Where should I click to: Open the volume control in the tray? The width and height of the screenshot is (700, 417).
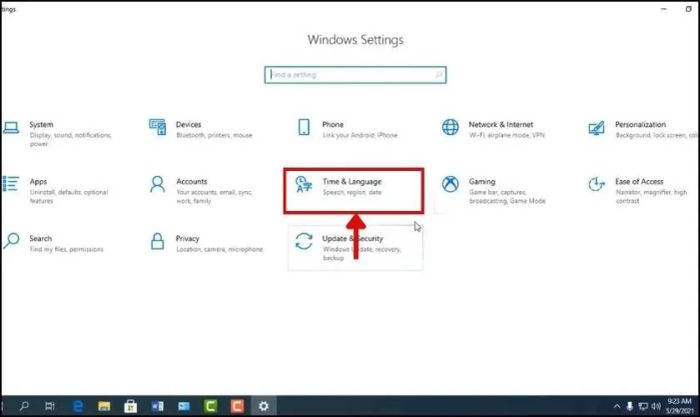[x=656, y=406]
